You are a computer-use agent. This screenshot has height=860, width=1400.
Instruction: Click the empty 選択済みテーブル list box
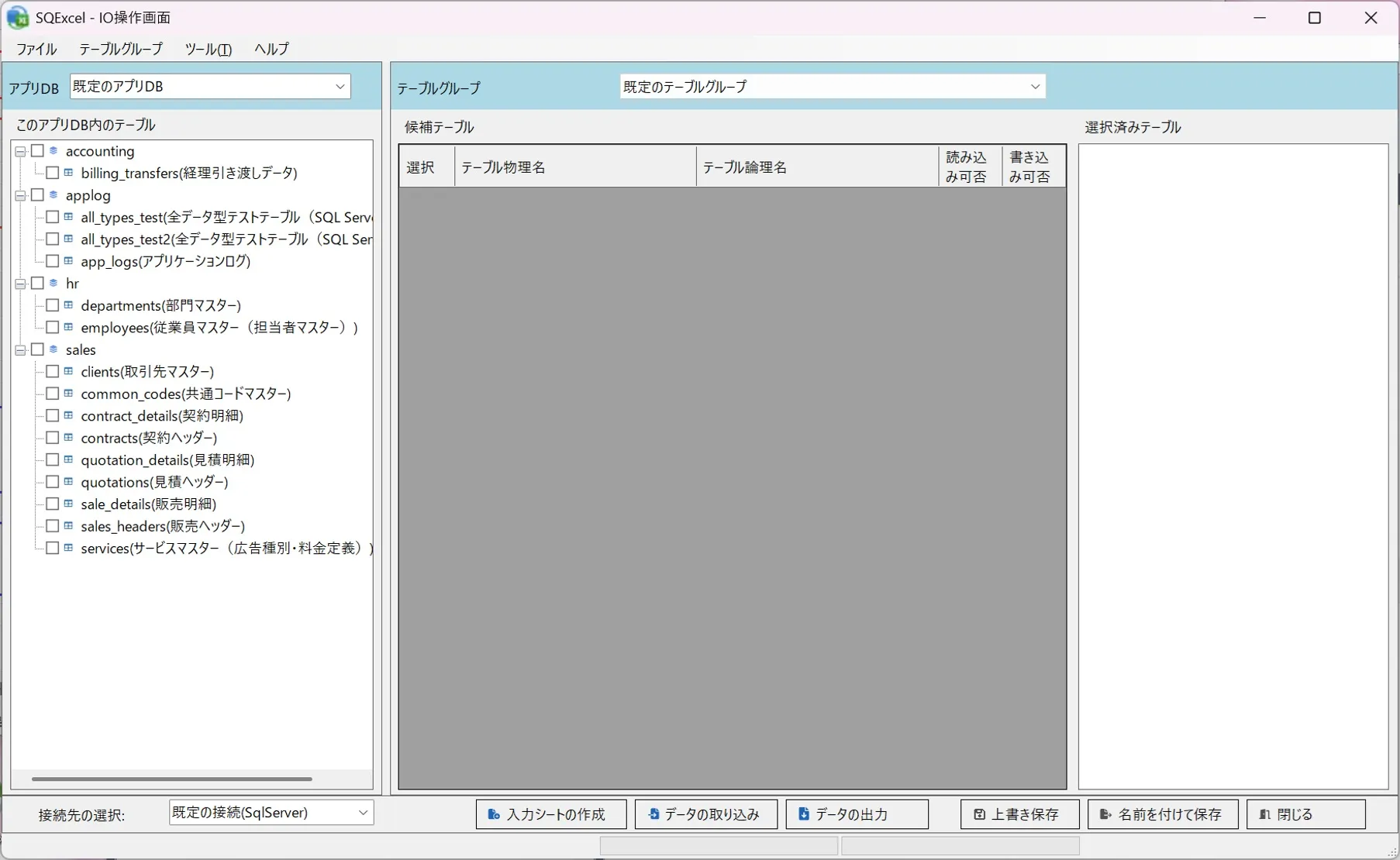[x=1233, y=466]
